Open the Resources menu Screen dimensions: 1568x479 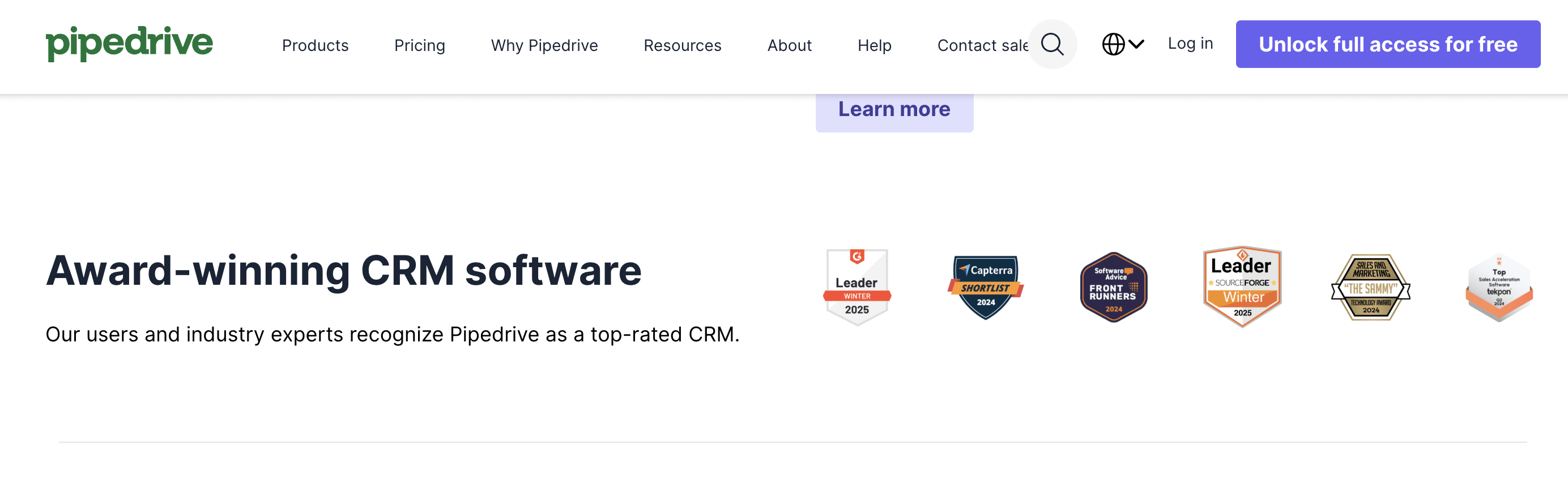point(683,45)
